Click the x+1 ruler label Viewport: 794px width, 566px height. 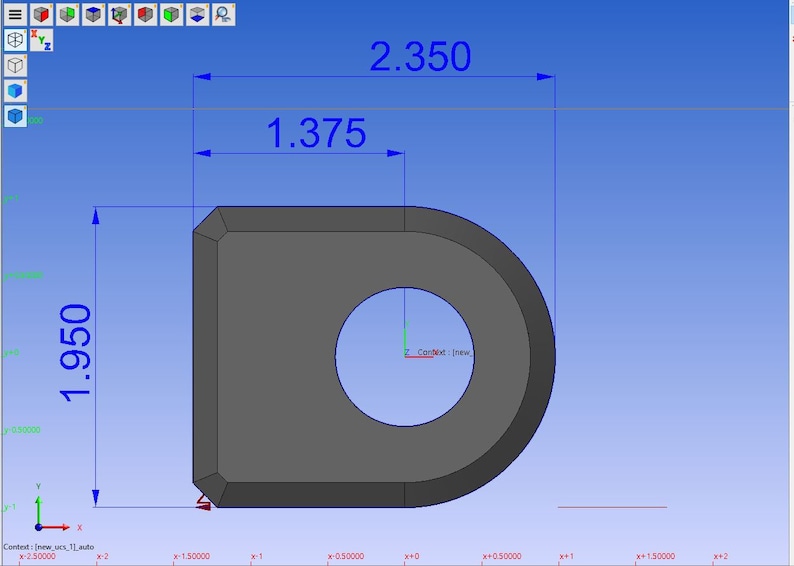(x=566, y=556)
